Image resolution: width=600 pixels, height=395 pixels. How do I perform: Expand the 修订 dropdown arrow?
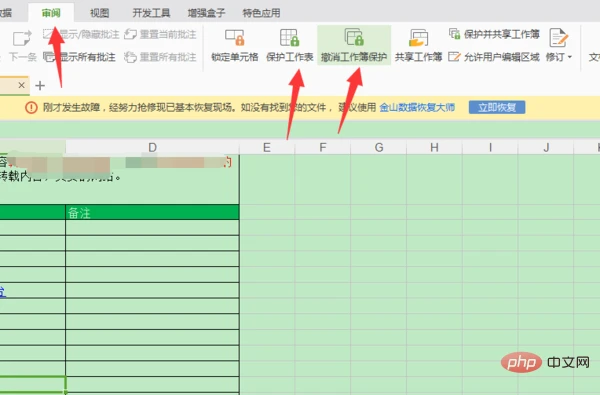point(570,57)
